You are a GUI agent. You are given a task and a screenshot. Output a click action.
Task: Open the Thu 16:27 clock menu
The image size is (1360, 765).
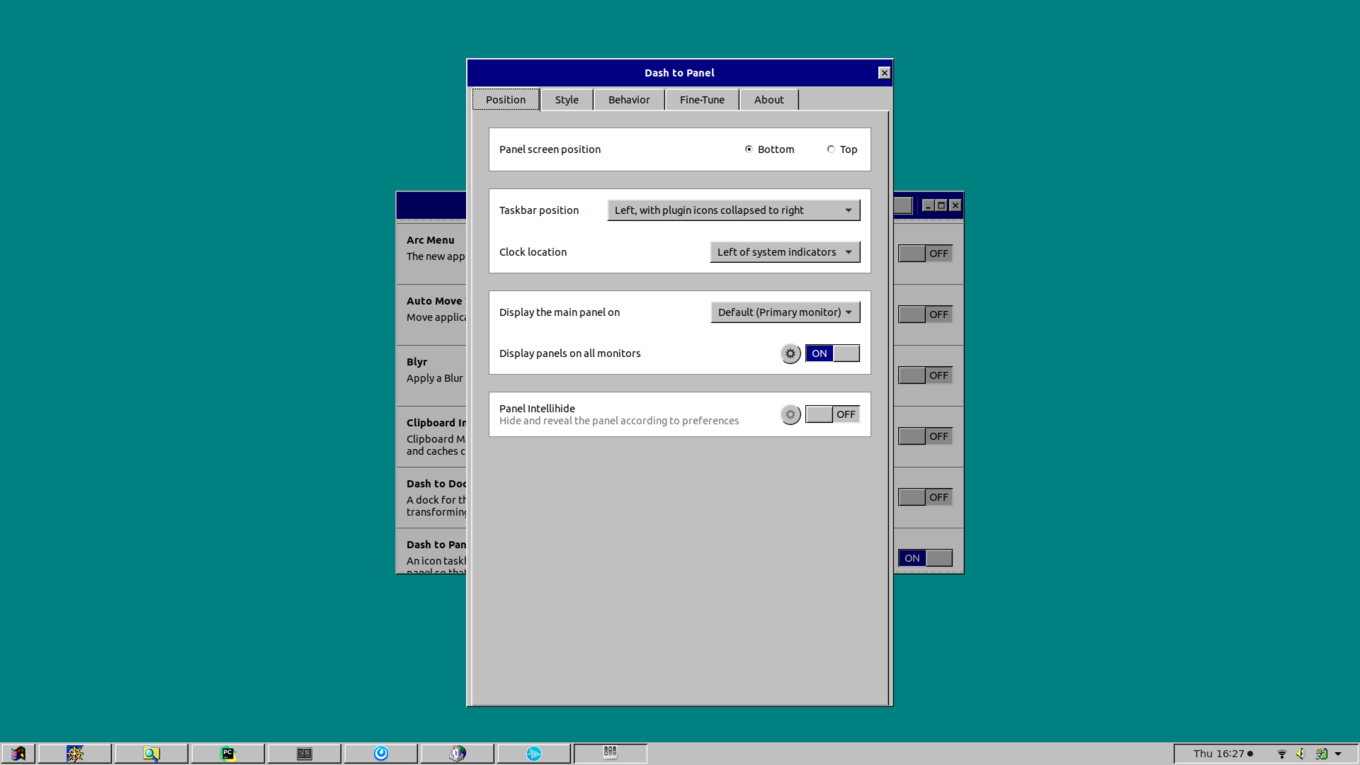(x=1223, y=754)
